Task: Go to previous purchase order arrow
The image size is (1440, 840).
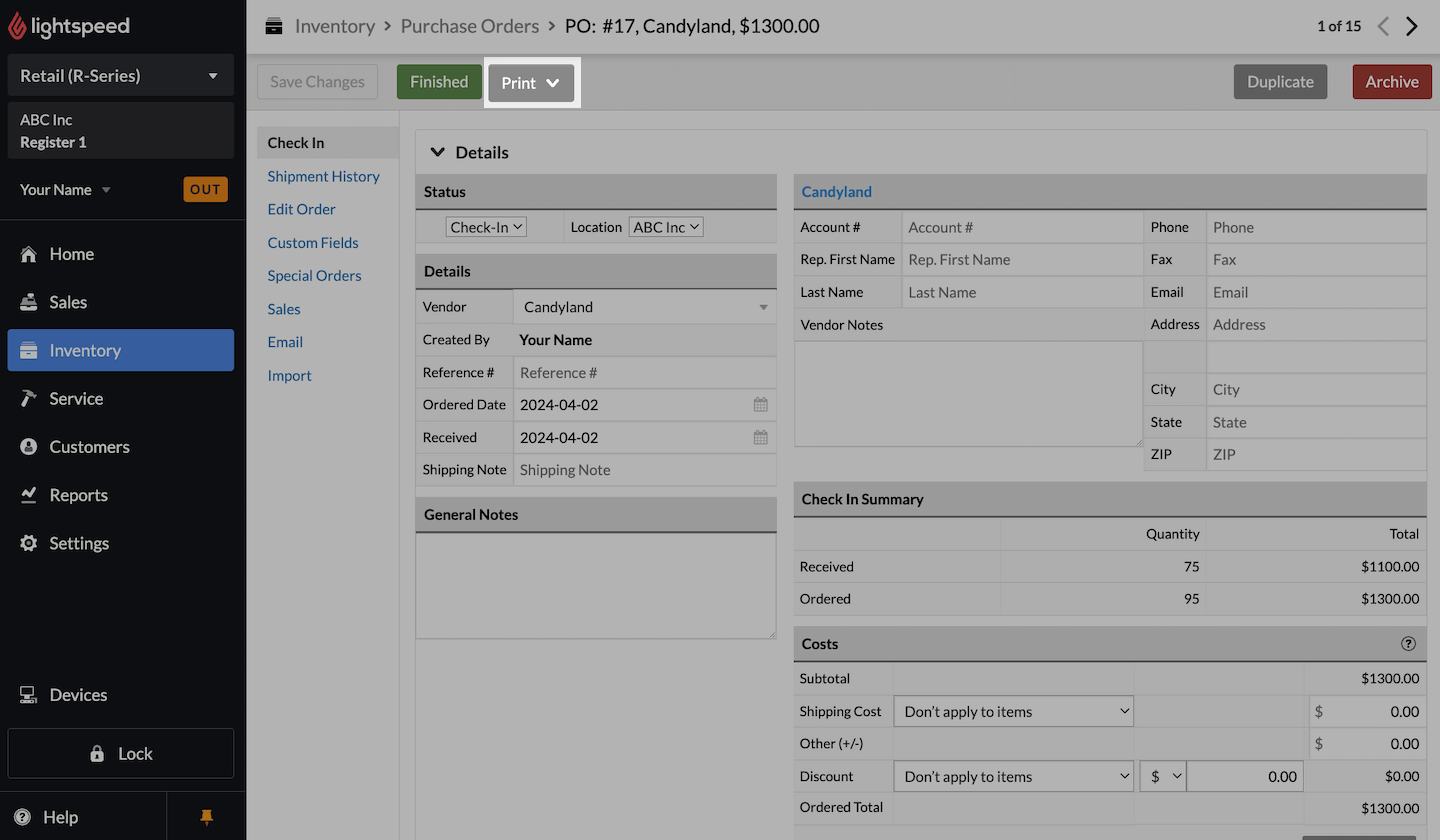Action: coord(1383,27)
